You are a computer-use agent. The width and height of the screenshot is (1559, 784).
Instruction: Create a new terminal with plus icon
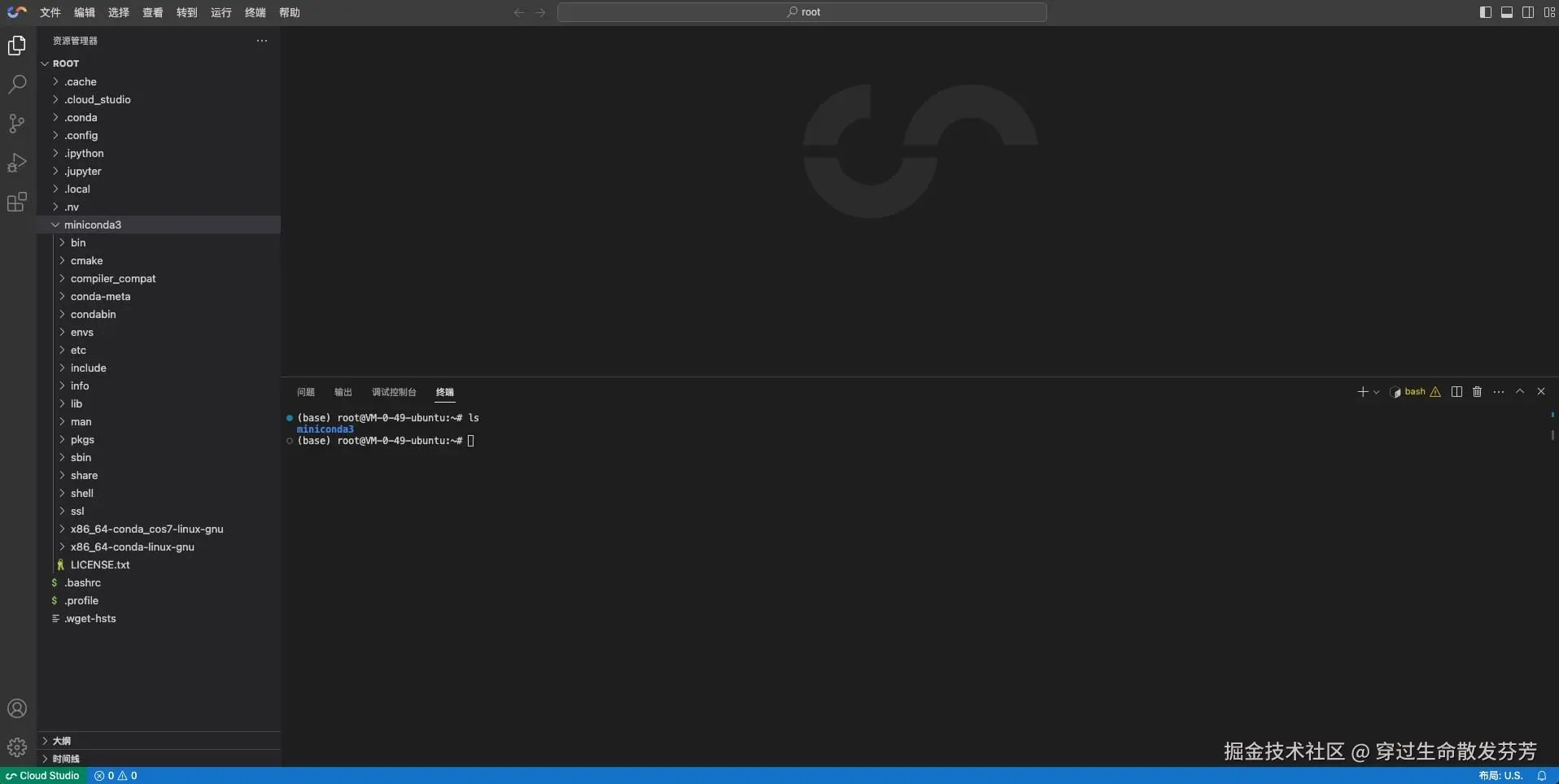click(x=1362, y=392)
